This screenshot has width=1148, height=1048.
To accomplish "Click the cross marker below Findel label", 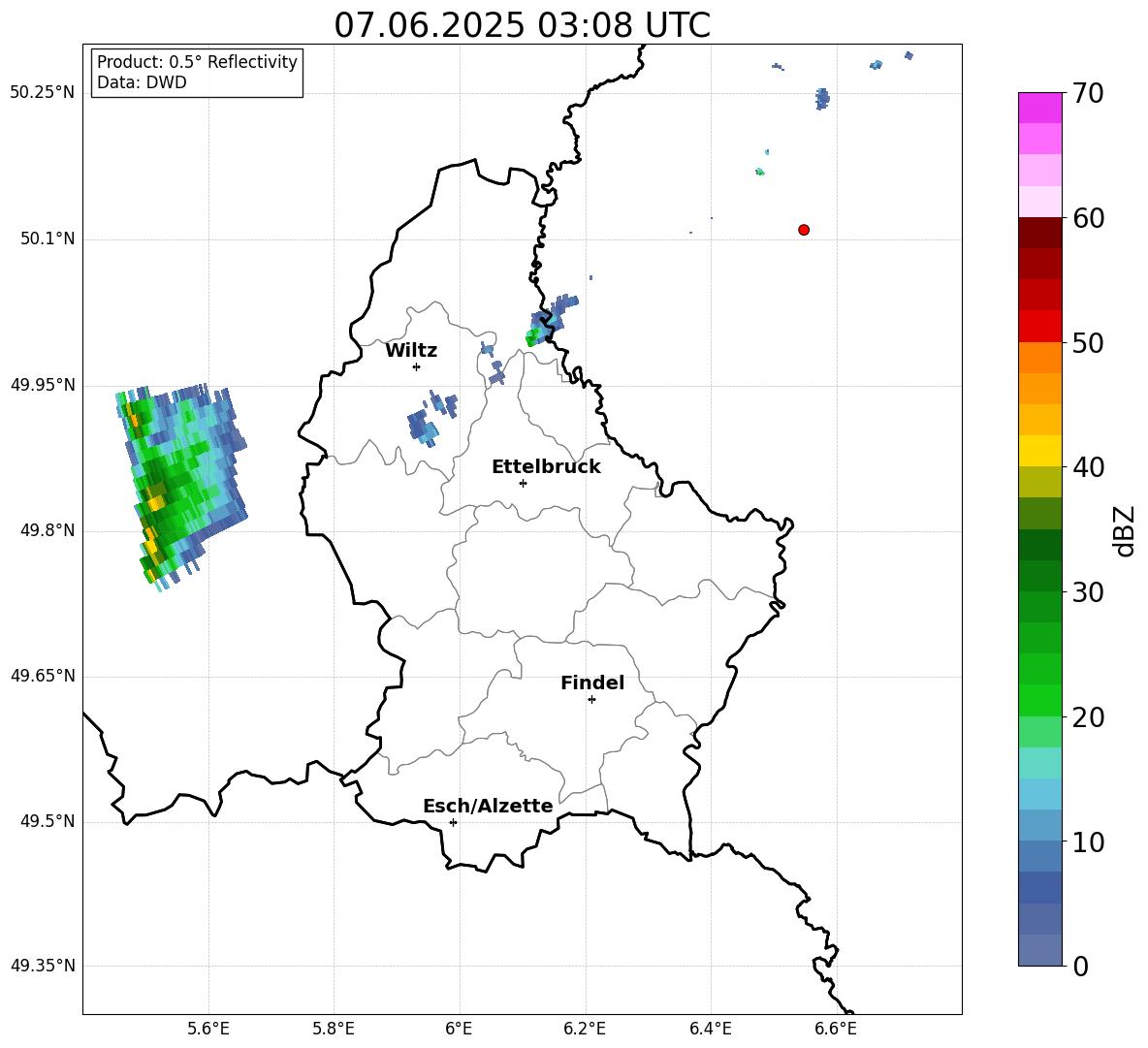I will 591,700.
